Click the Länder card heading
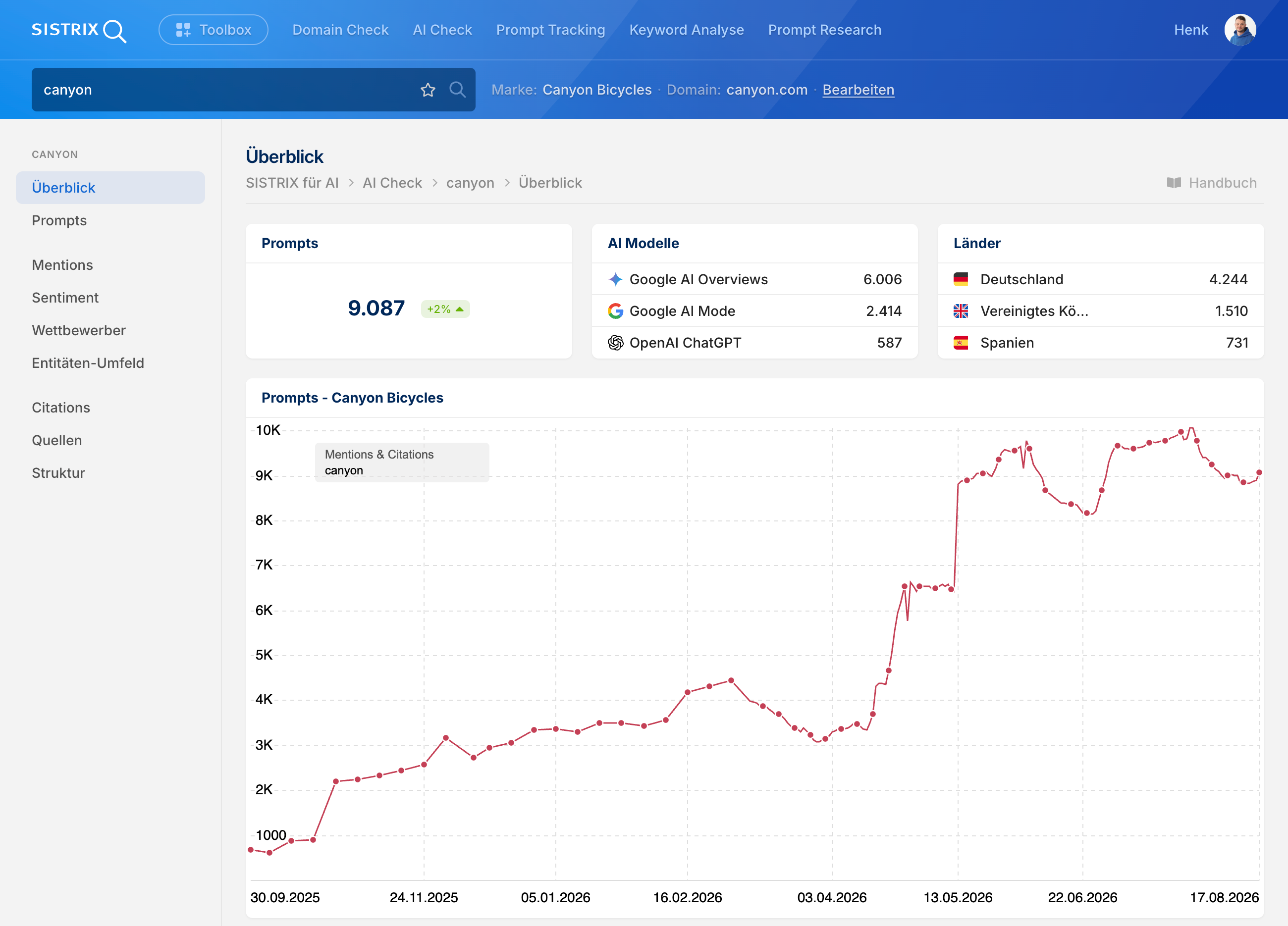The width and height of the screenshot is (1288, 926). coord(977,243)
